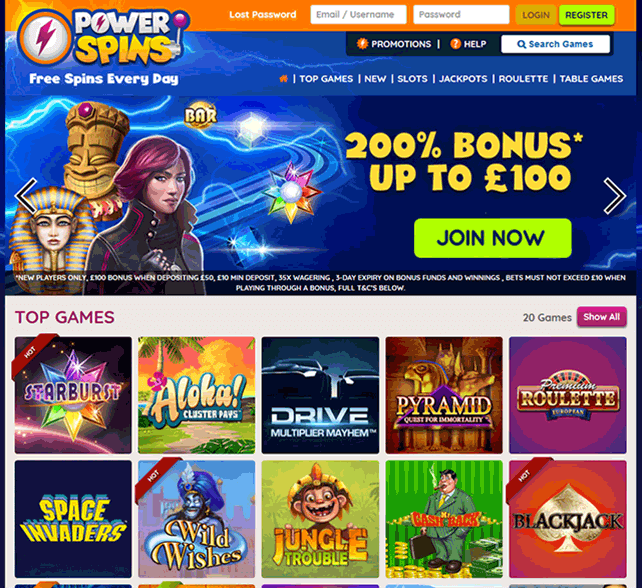Click the green Join Now button

[x=493, y=238]
